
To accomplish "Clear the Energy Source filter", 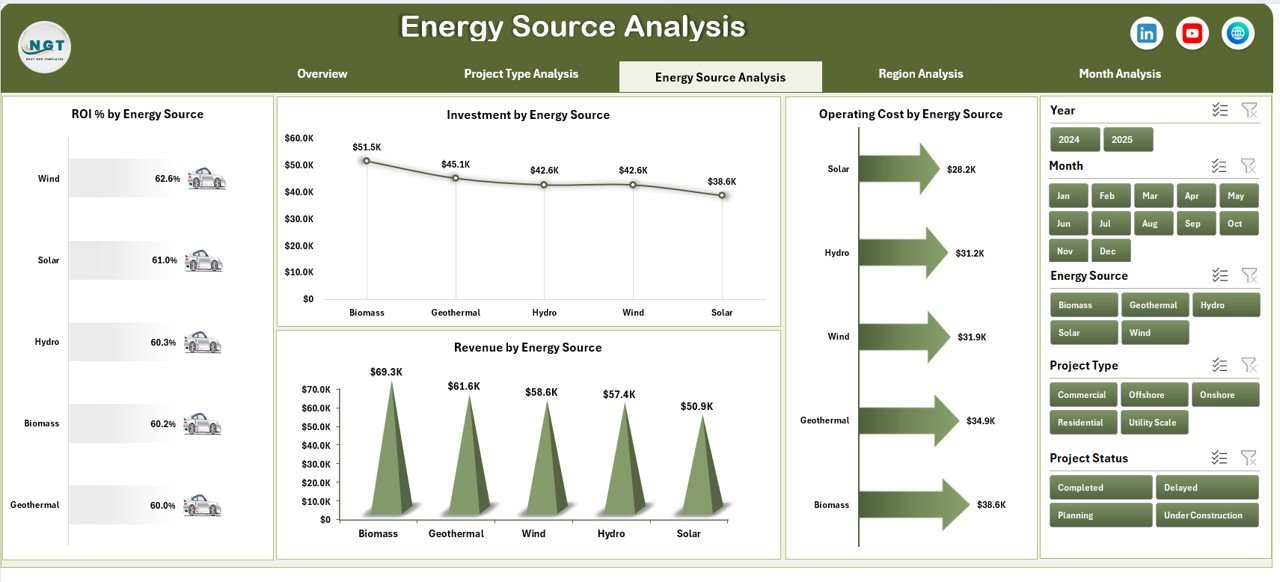I will pos(1248,274).
